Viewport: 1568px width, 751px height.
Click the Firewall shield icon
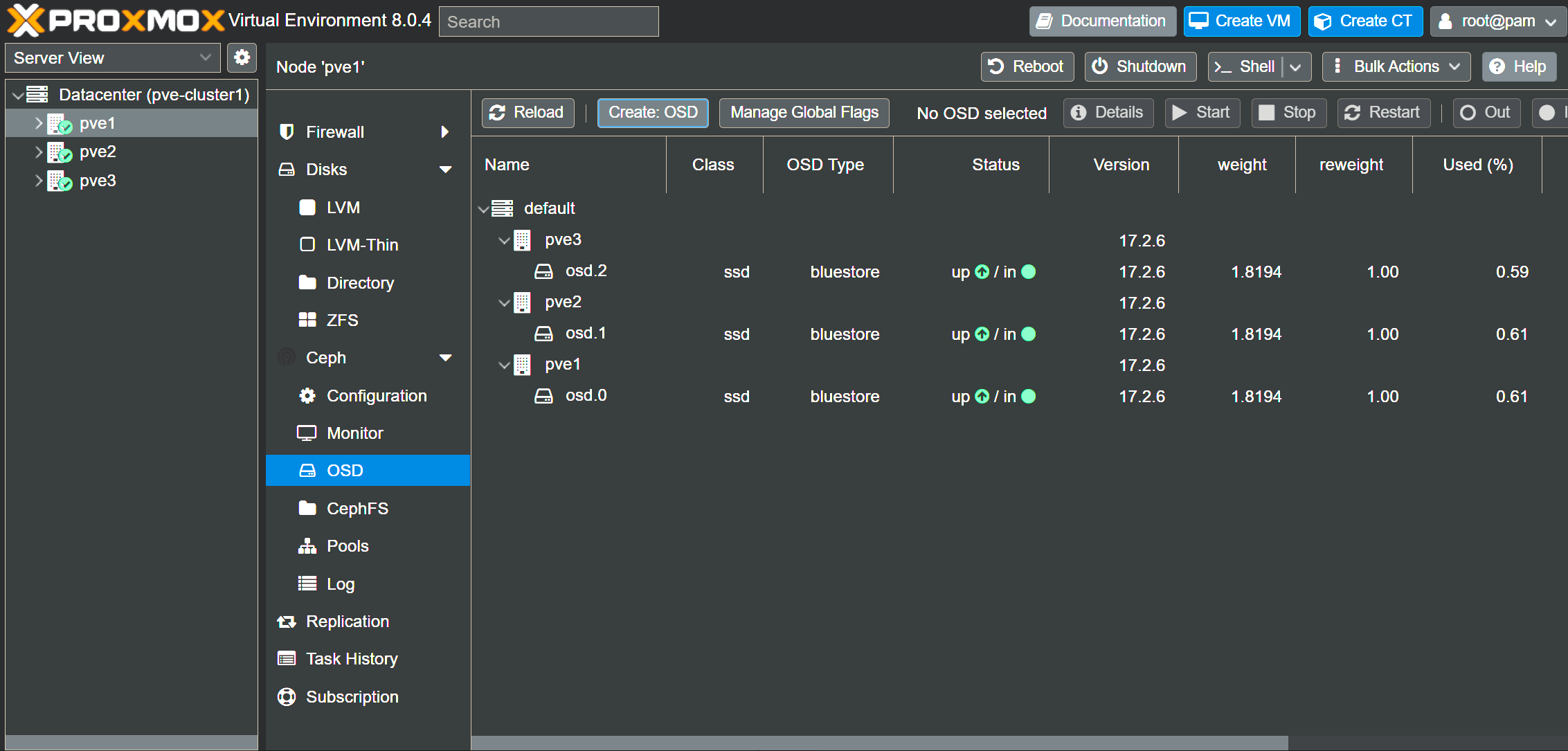tap(286, 132)
